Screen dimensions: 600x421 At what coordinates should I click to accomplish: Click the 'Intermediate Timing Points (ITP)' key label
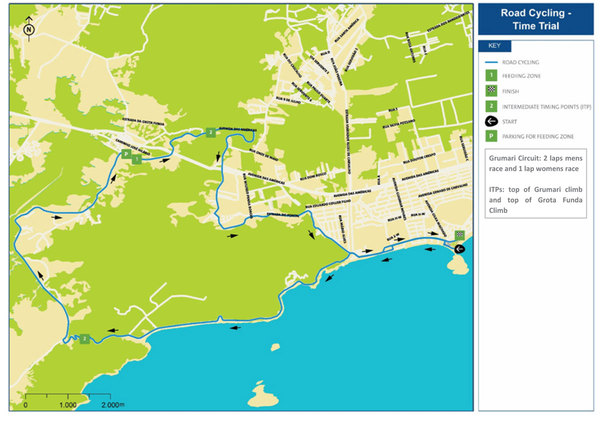pyautogui.click(x=545, y=105)
